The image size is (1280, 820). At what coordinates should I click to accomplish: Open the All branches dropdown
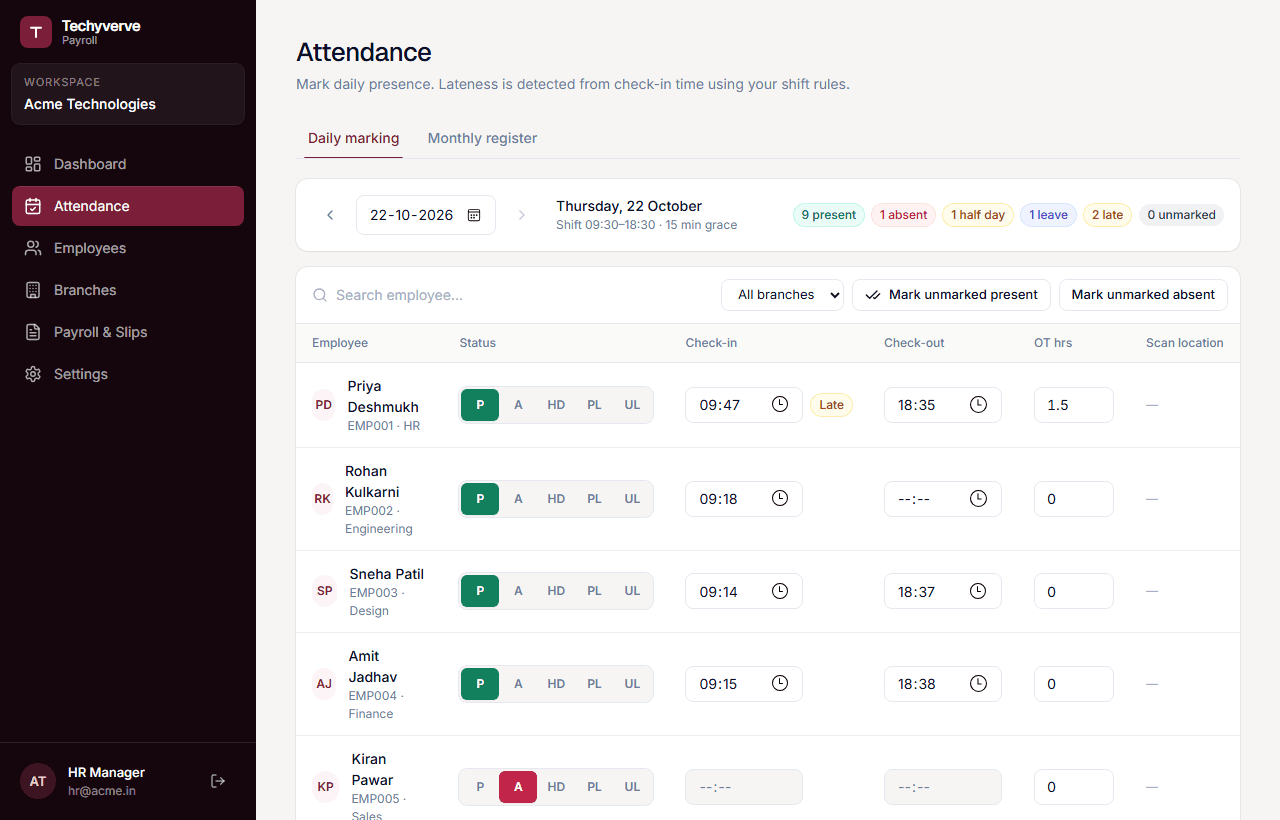782,295
